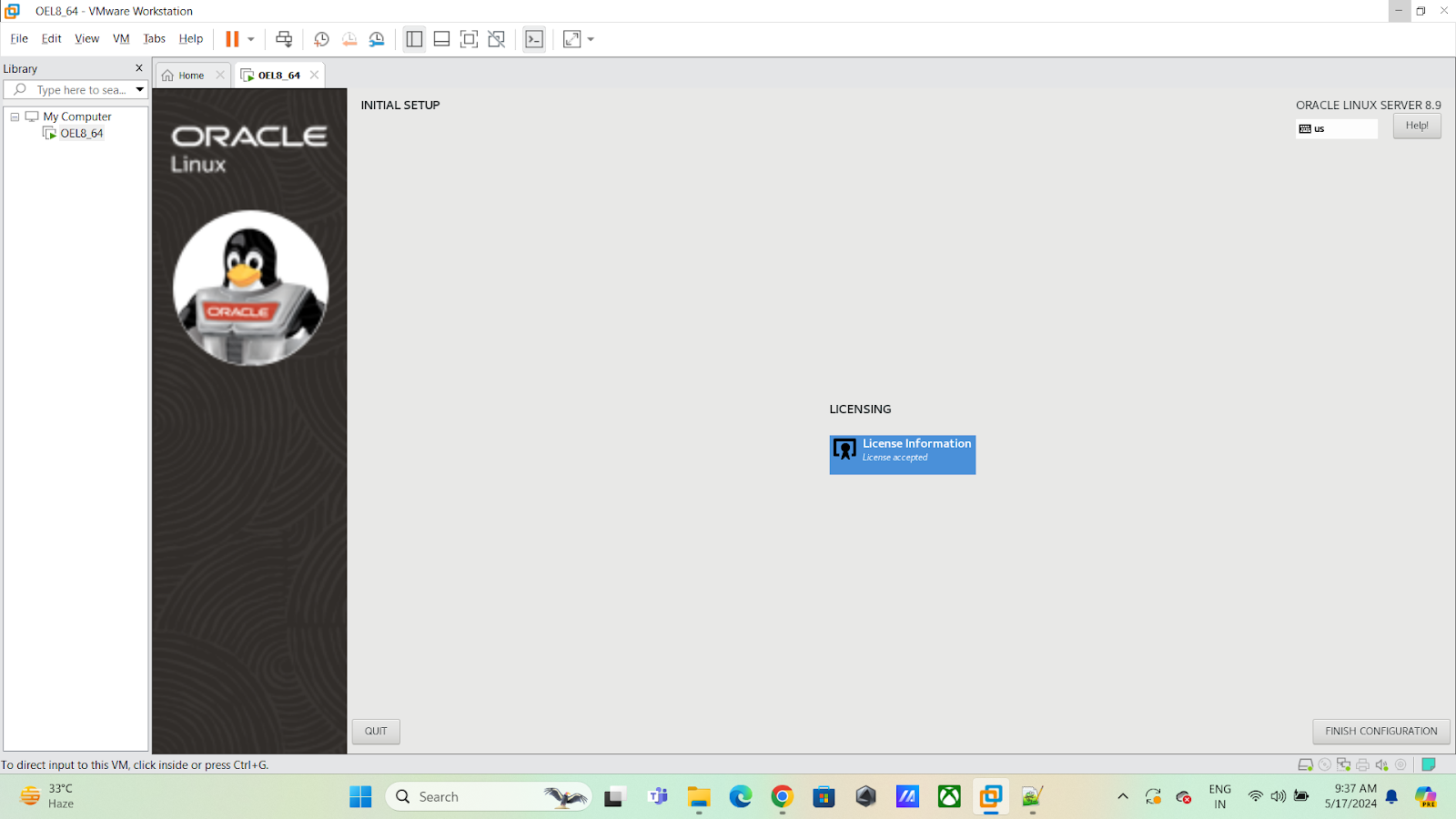1456x819 pixels.
Task: Enter full screen mode
Action: [x=469, y=39]
